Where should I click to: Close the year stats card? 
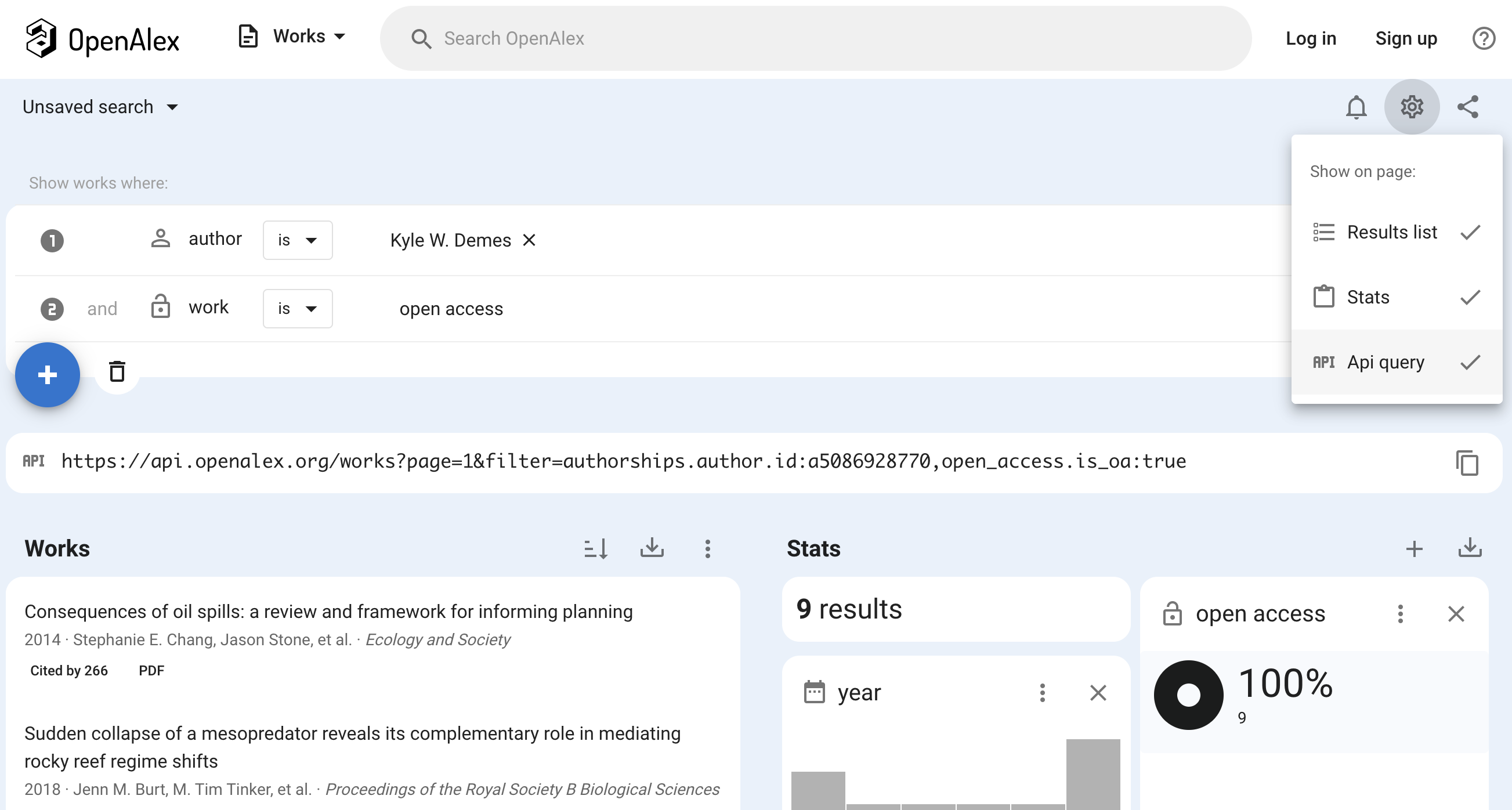(1098, 693)
